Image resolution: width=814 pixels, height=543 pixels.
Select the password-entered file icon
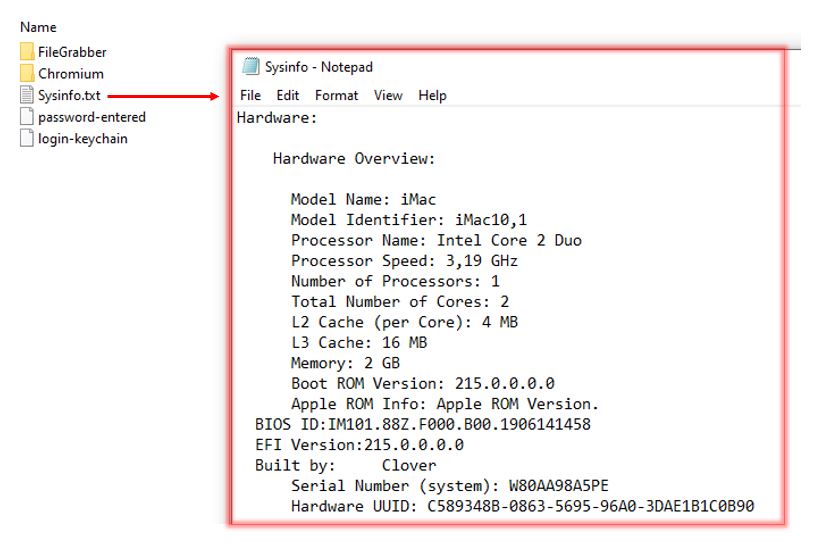[27, 116]
